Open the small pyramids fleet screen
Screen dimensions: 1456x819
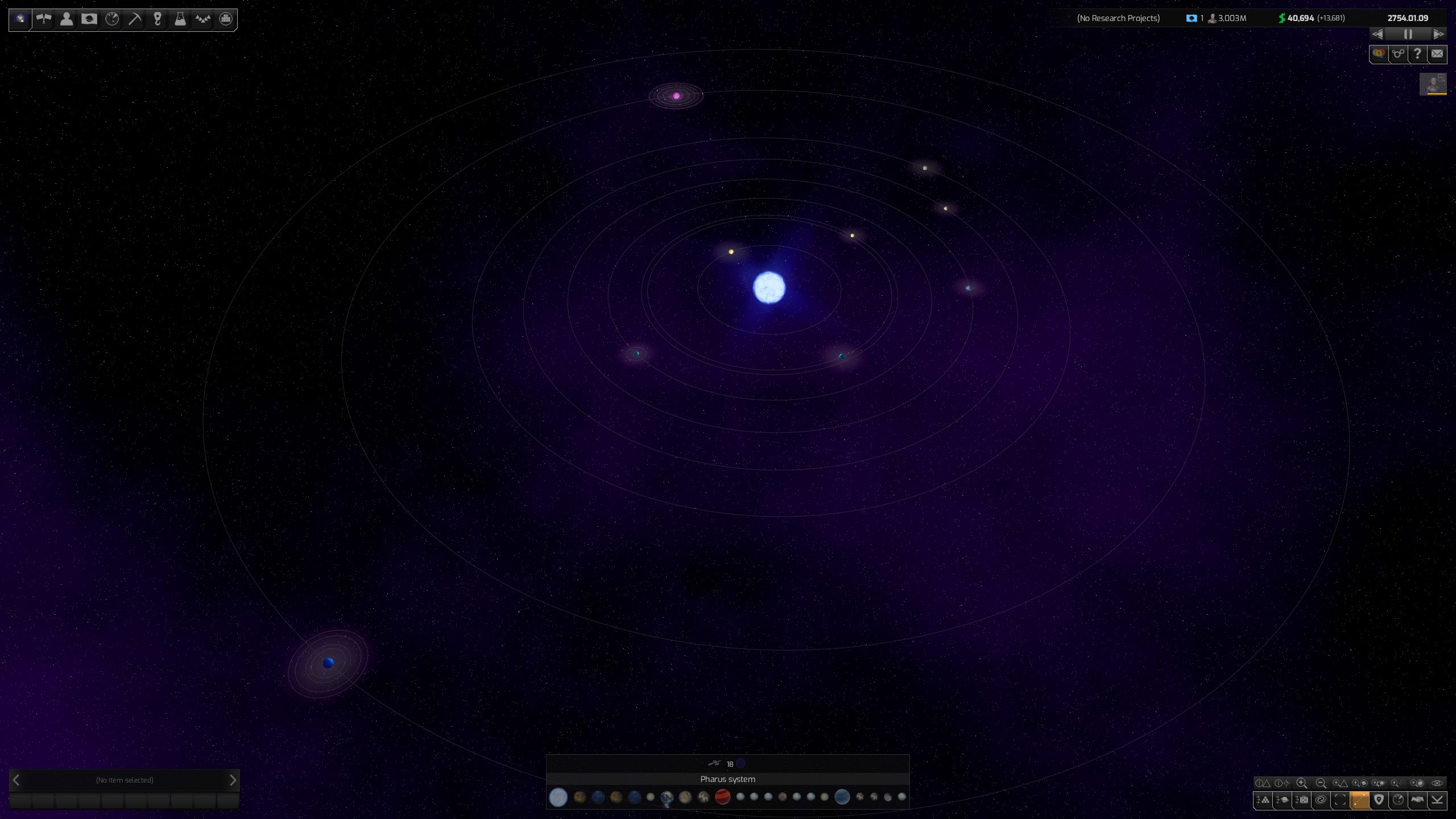click(203, 19)
